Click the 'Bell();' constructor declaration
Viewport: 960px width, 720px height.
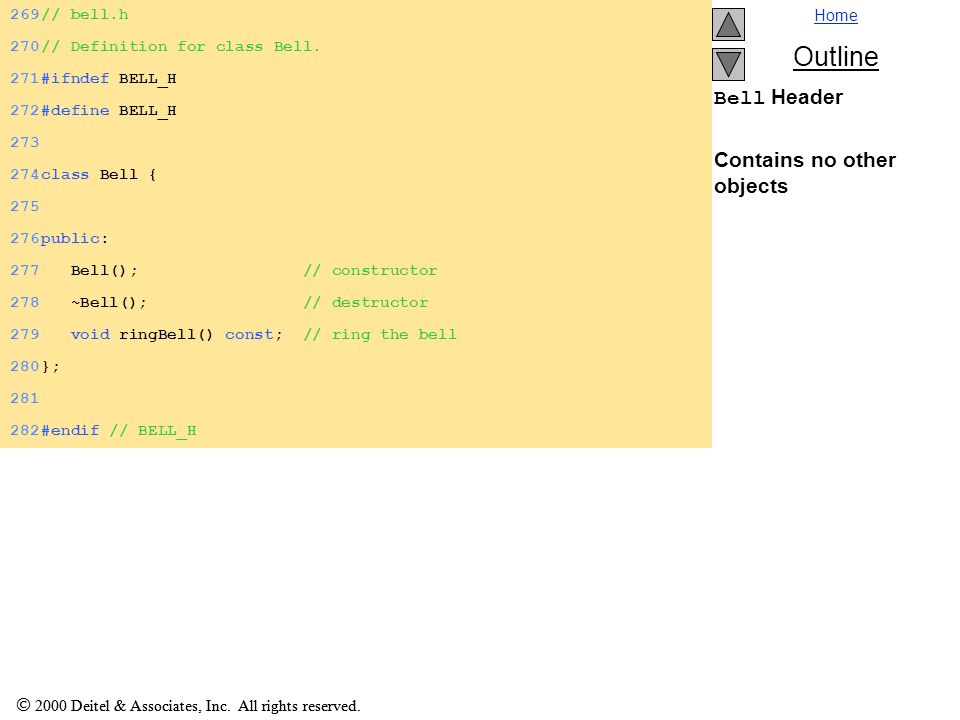click(104, 271)
